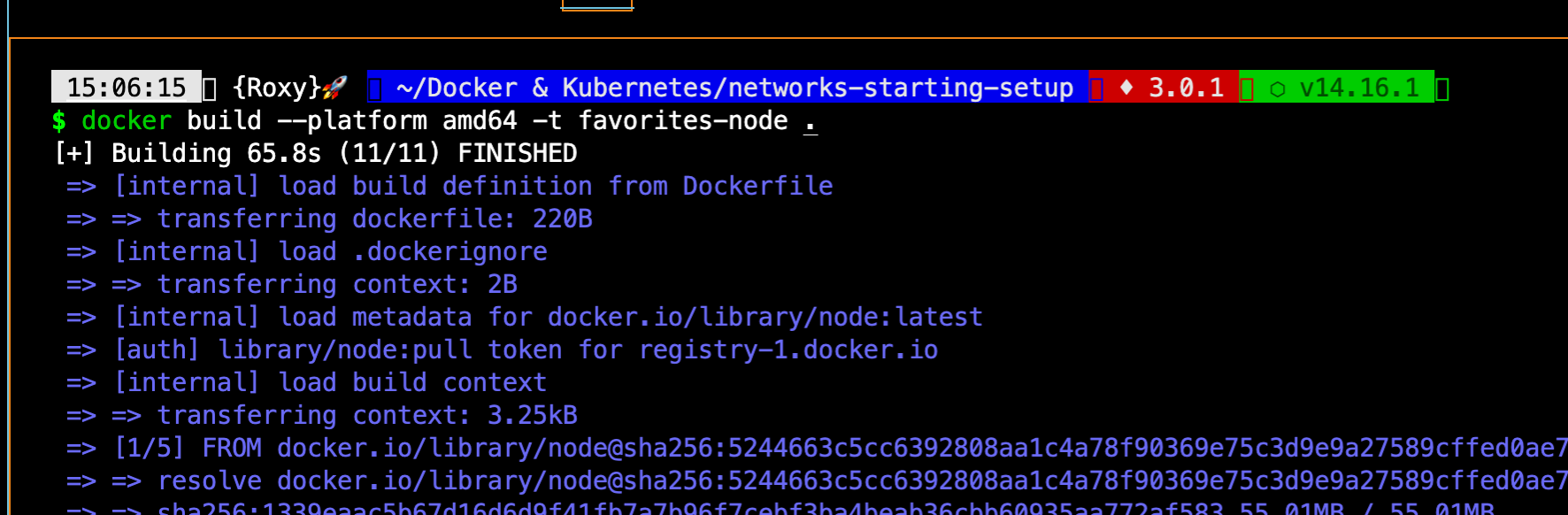Click the Node hexagon icon in green segment
This screenshot has height=515, width=1568.
click(1277, 88)
